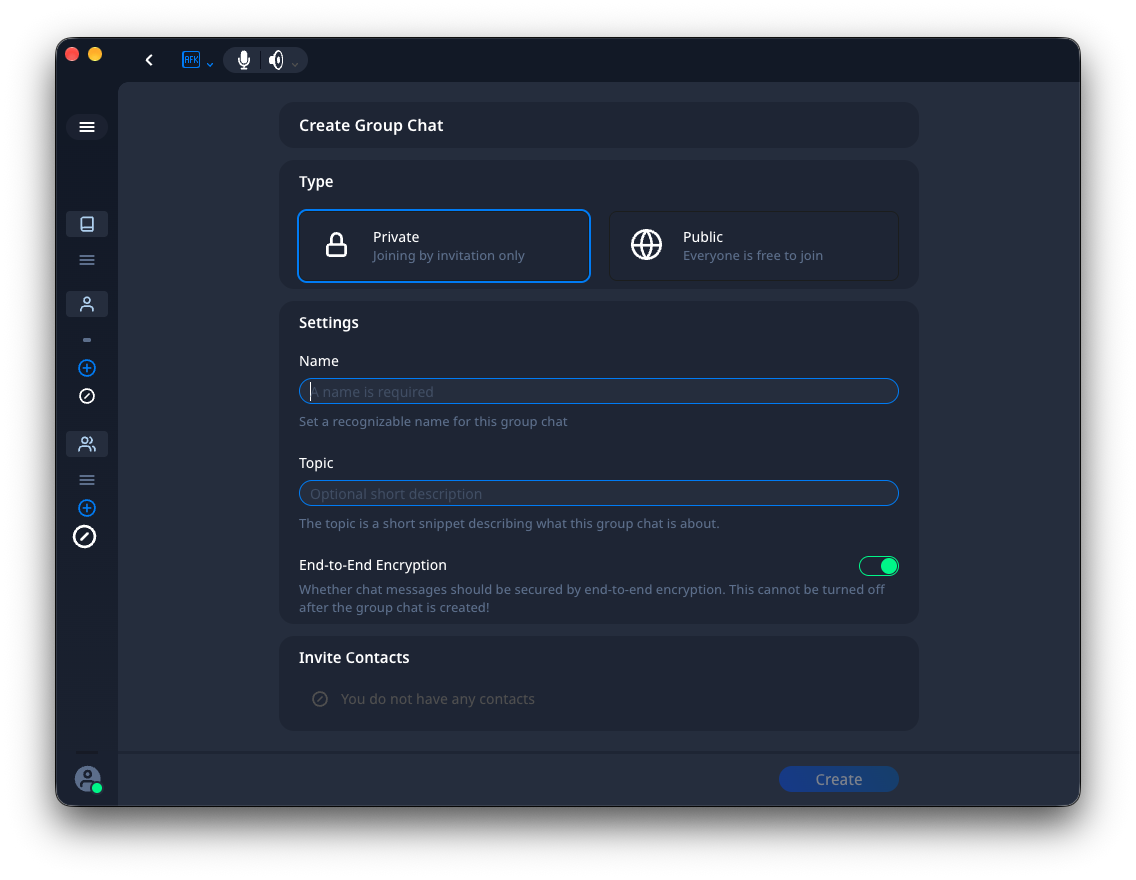
Task: Click the Topic description field
Action: 599,494
